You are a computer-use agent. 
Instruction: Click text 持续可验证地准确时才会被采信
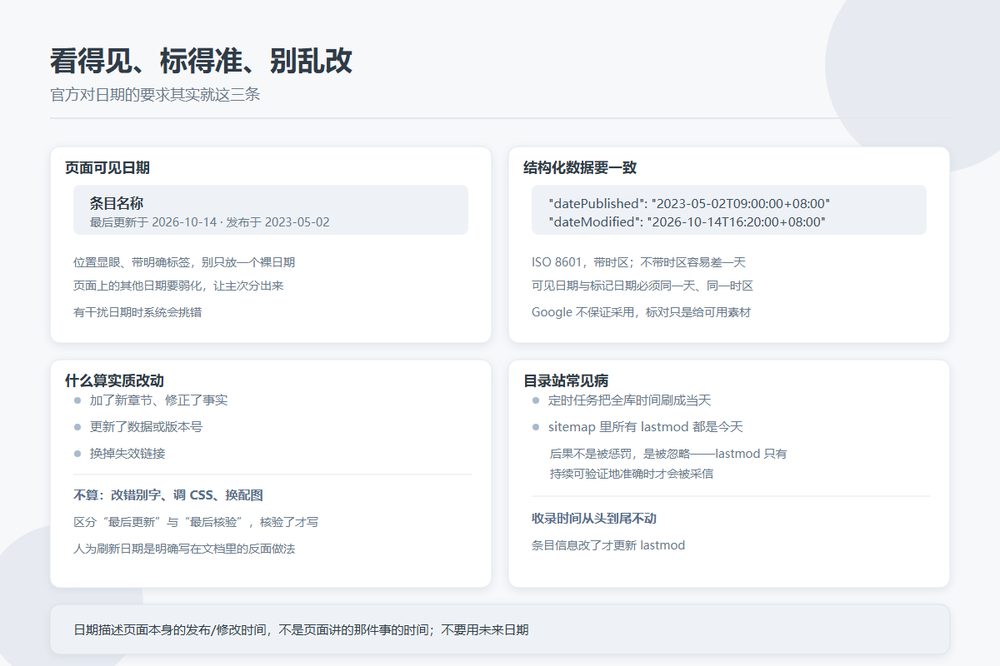(631, 473)
